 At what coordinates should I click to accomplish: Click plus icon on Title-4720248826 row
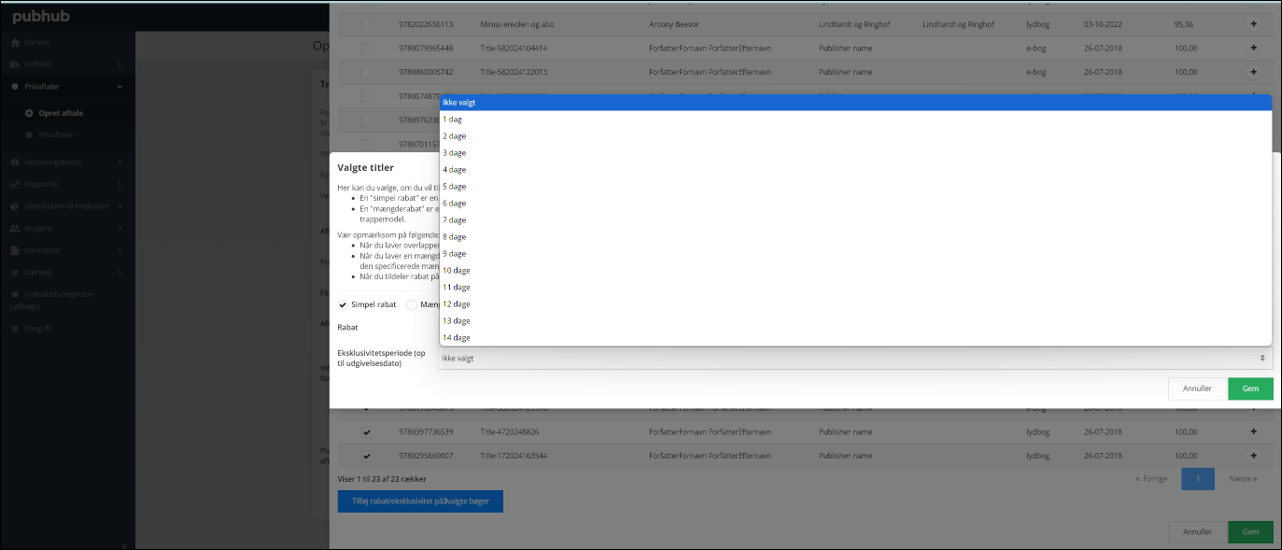click(x=1254, y=432)
